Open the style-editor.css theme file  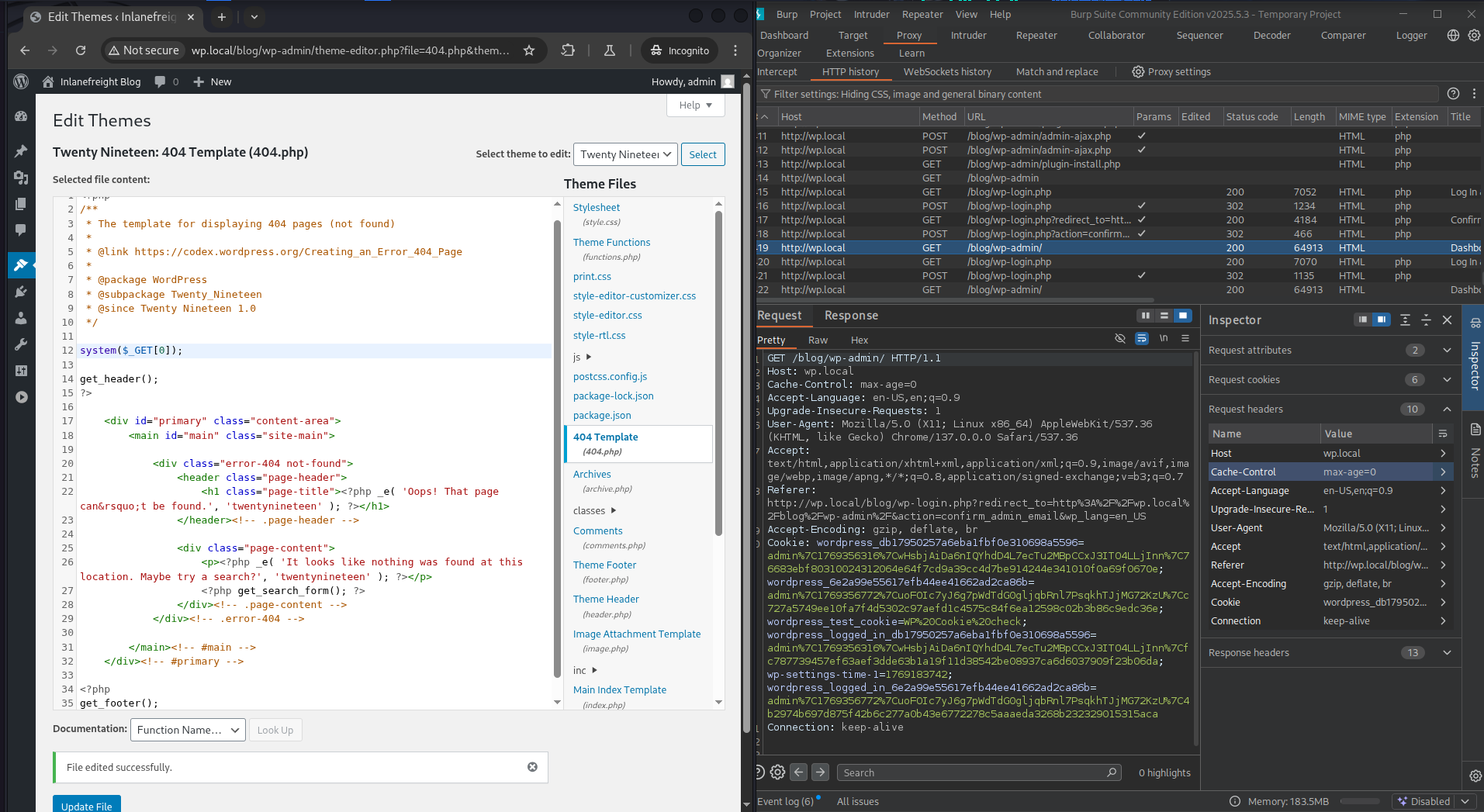(607, 315)
